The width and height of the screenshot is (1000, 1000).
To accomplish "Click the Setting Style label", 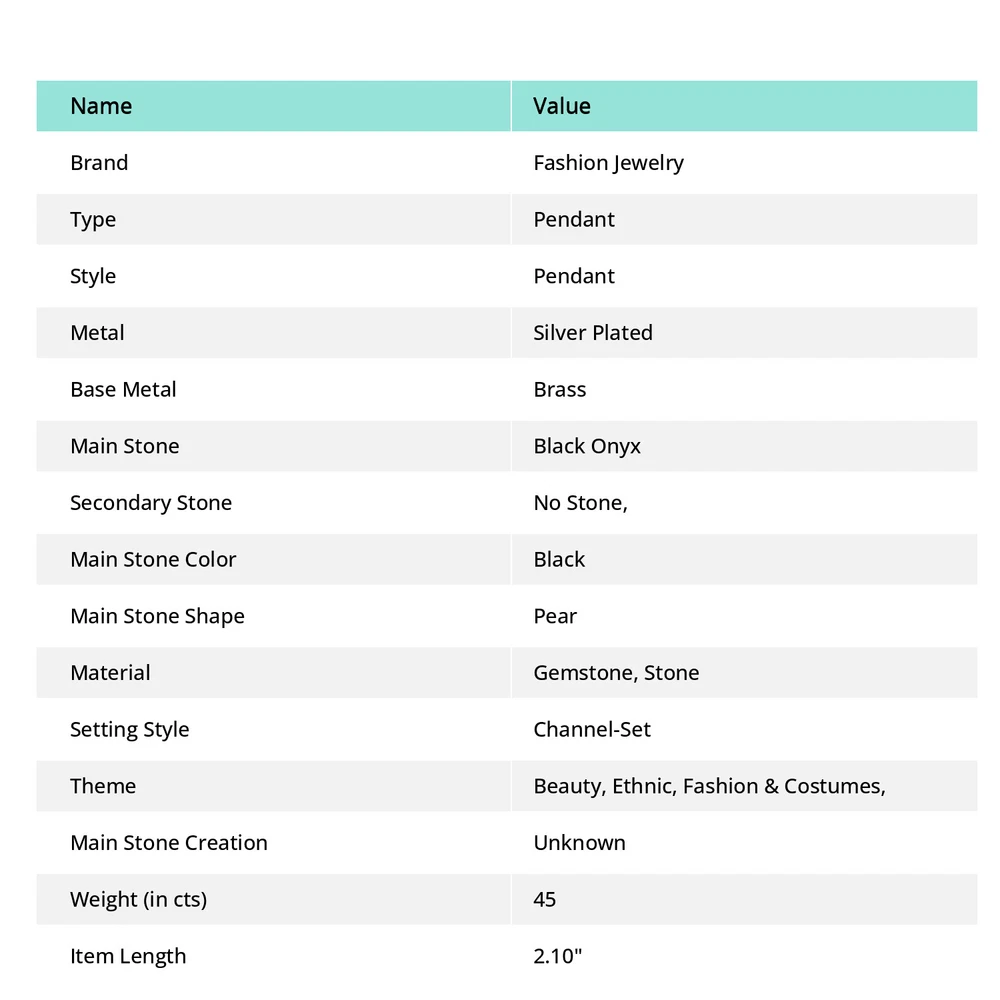I will (129, 730).
